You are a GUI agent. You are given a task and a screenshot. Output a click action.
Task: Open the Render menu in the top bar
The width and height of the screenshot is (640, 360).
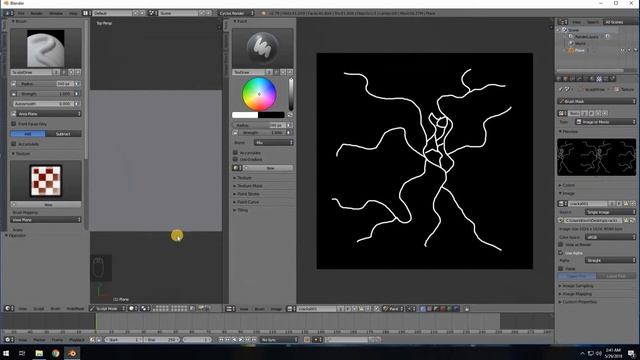[x=36, y=13]
